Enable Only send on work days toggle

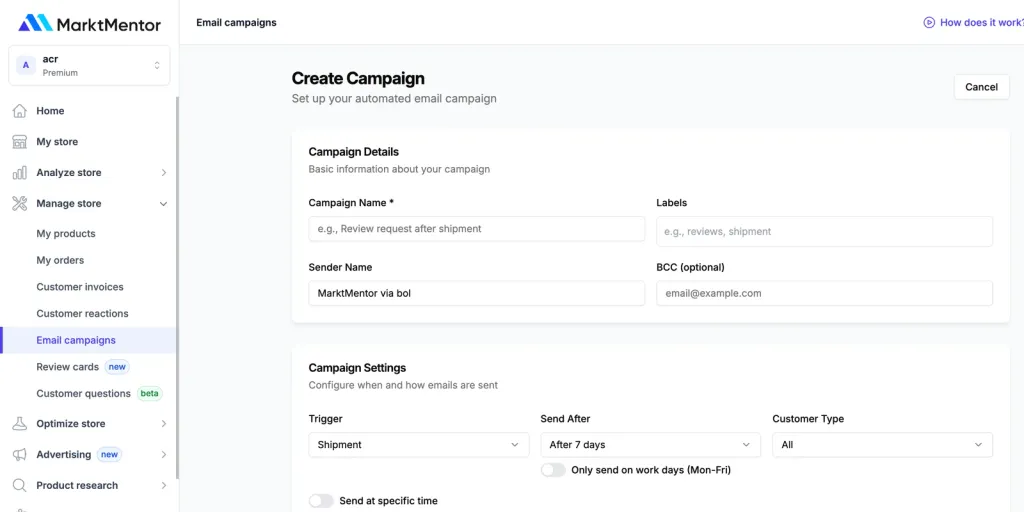[x=553, y=470]
